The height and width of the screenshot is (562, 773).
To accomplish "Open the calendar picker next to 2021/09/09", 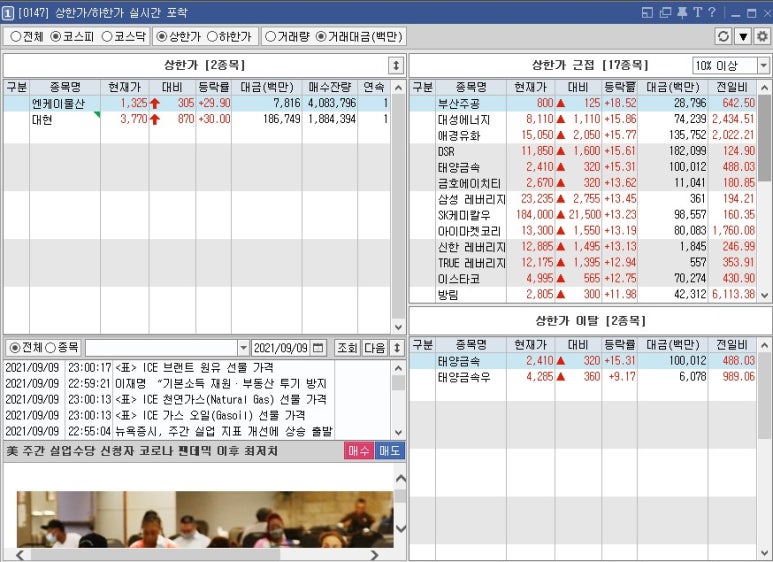I will click(x=318, y=348).
